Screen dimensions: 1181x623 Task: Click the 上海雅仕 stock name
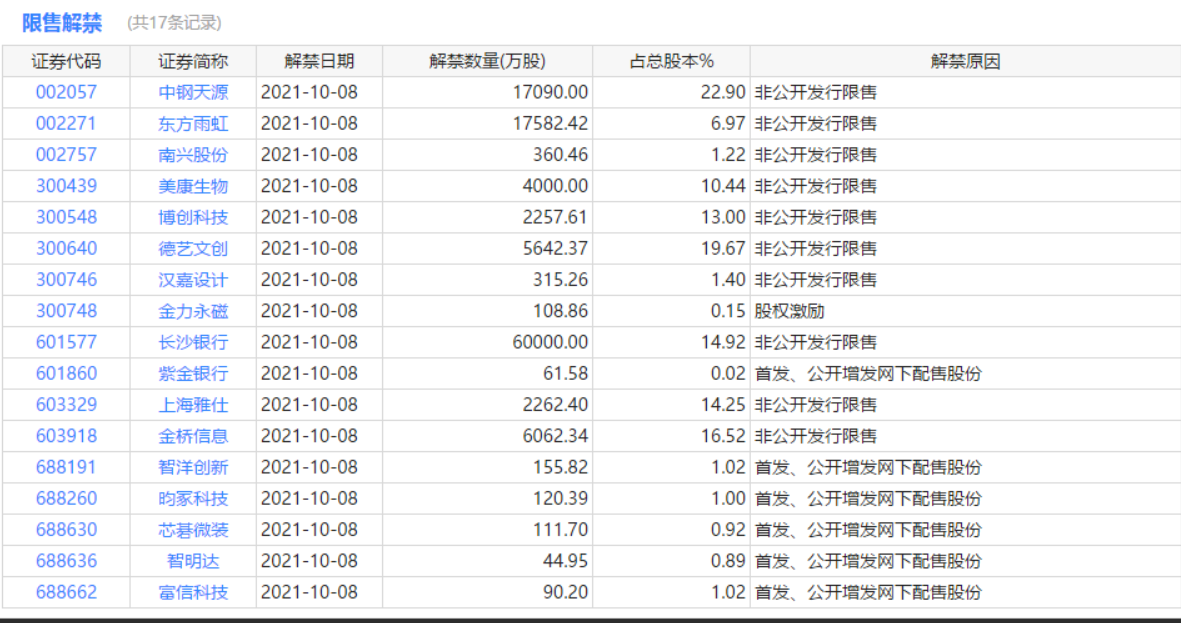(x=193, y=405)
